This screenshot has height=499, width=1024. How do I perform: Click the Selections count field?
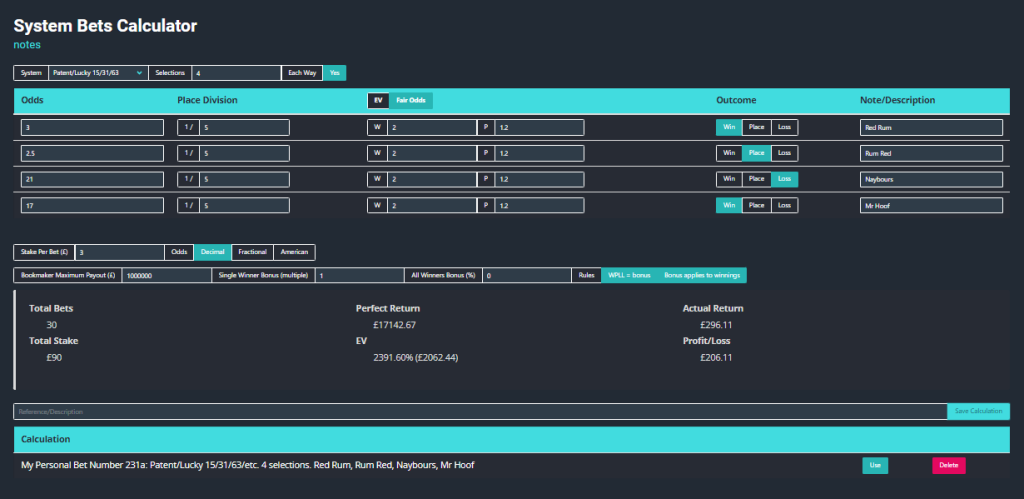[x=236, y=73]
